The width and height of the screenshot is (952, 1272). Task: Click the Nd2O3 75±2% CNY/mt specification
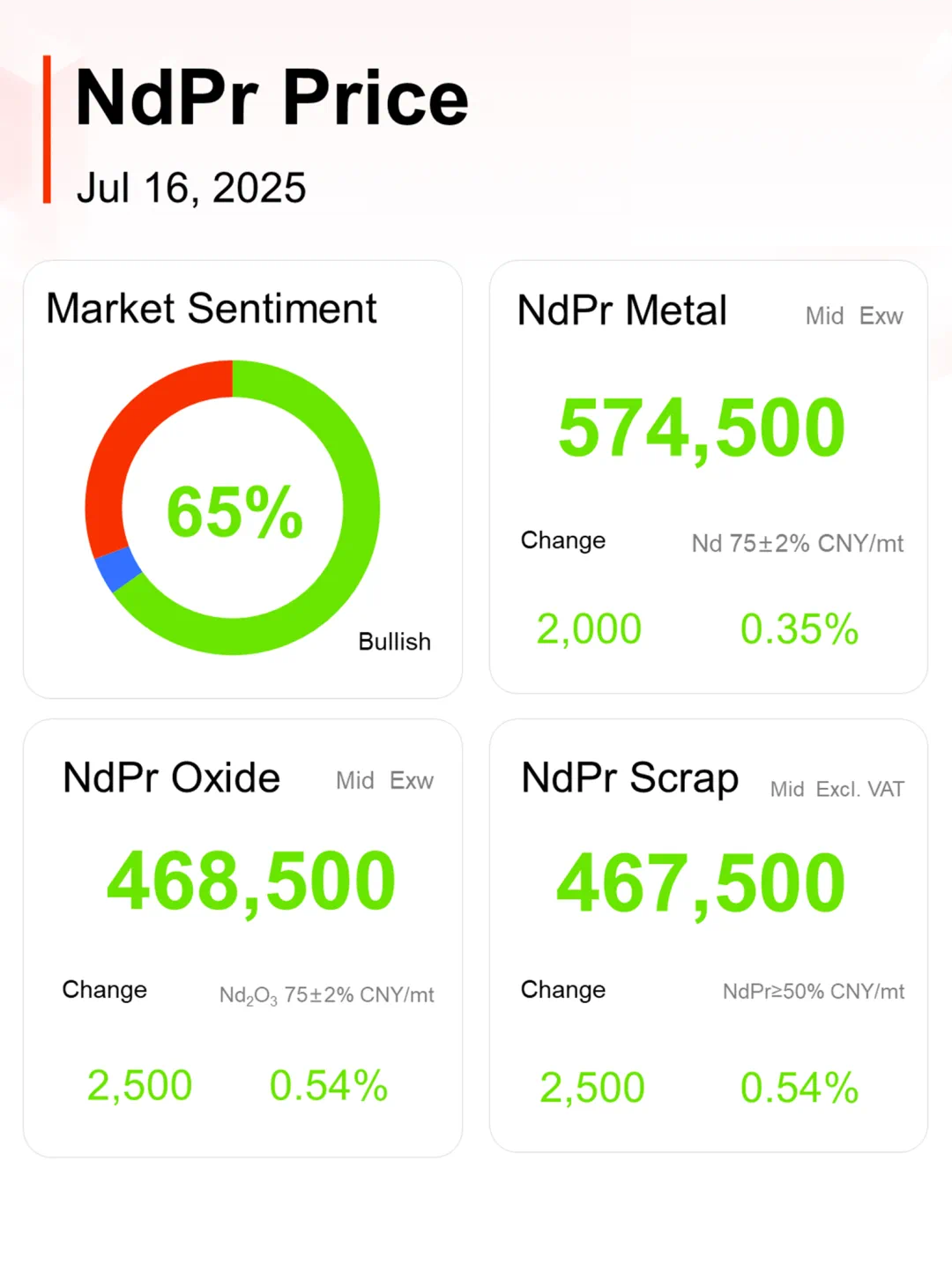pyautogui.click(x=326, y=995)
